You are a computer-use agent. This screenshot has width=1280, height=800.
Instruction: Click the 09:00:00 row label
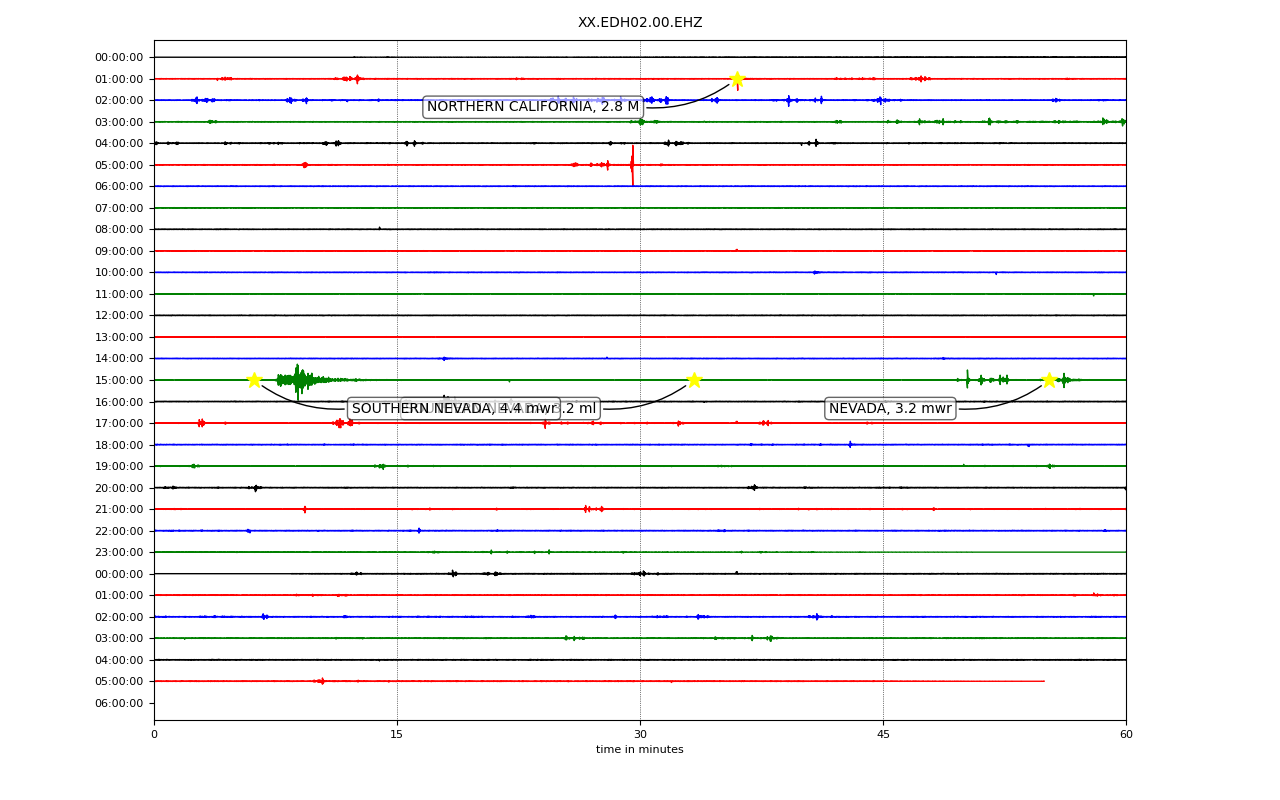[119, 251]
